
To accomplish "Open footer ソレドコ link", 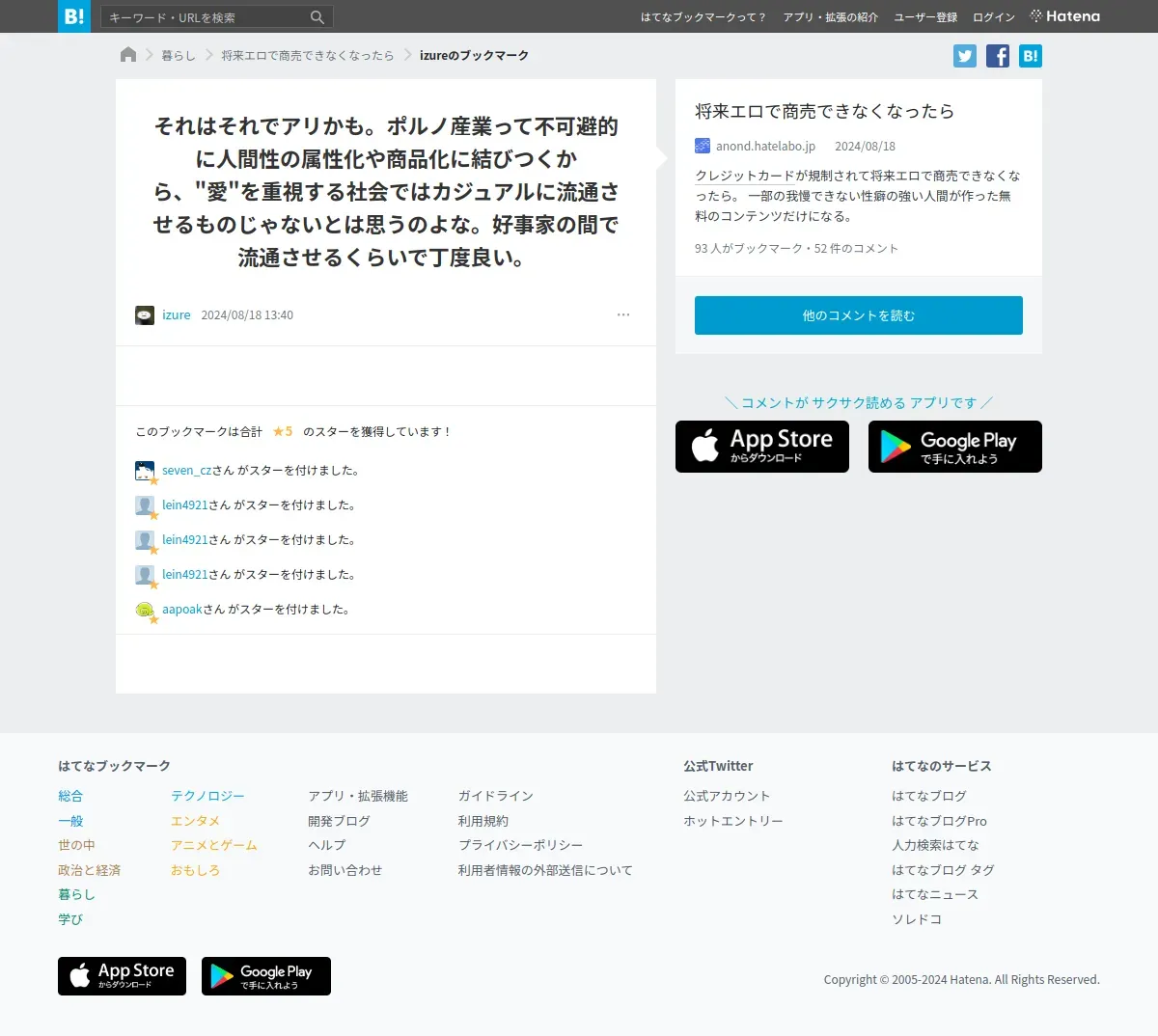I will (917, 919).
